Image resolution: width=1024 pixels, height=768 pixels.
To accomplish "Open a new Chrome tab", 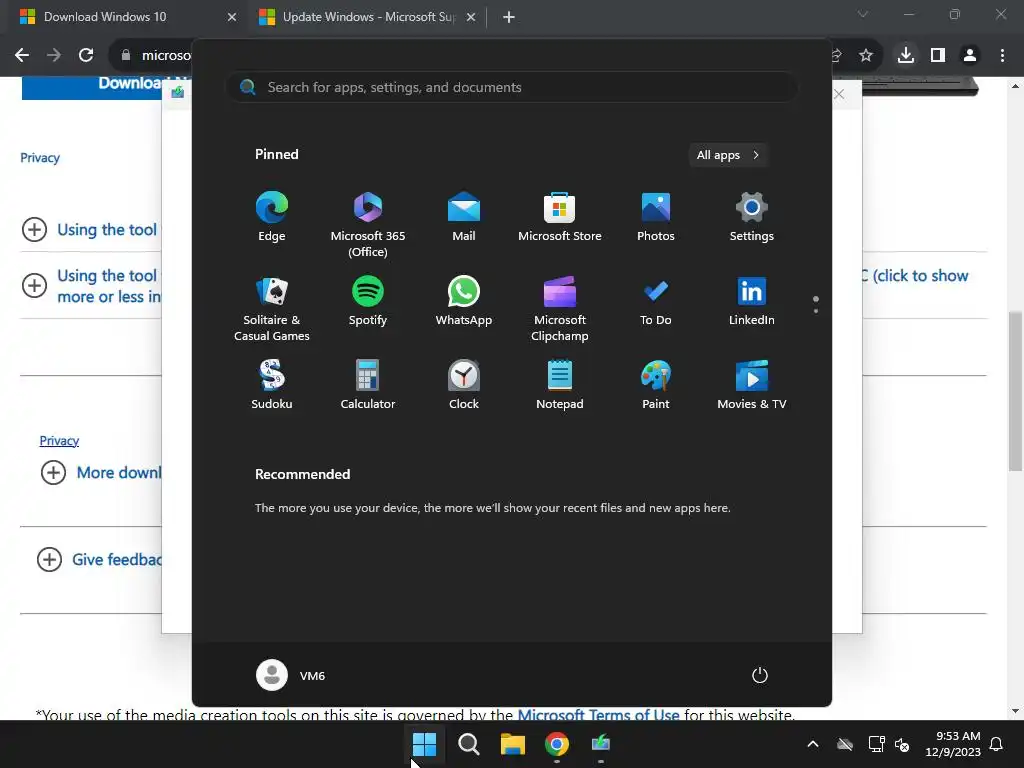I will tap(509, 17).
